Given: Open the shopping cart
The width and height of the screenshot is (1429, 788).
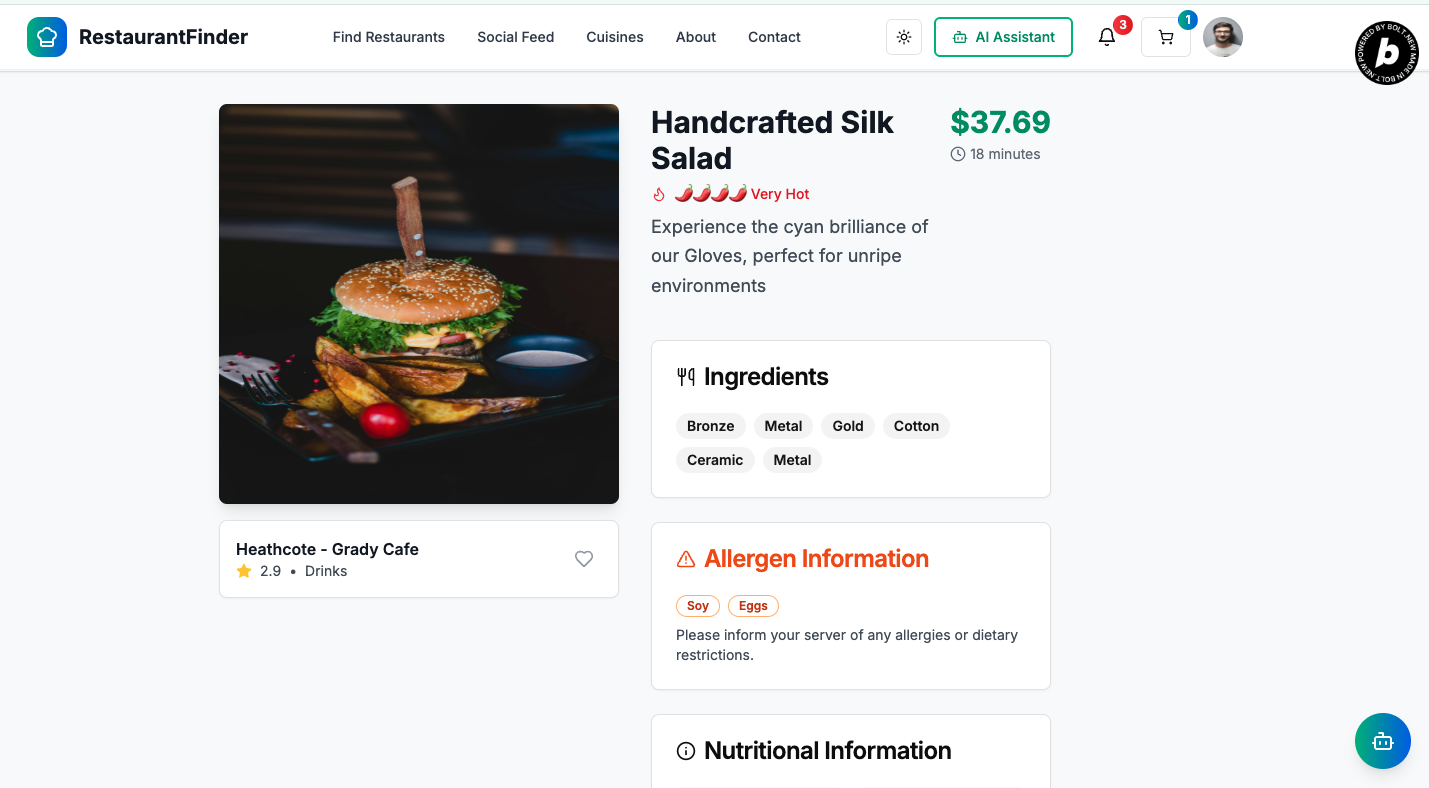Looking at the screenshot, I should (x=1165, y=37).
